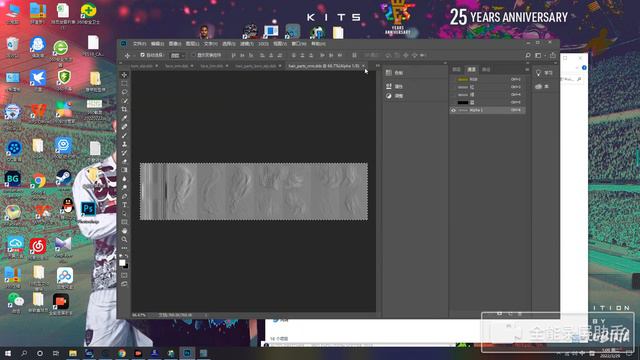Select the Clone Stamp tool
This screenshot has width=640, height=360.
tap(124, 144)
